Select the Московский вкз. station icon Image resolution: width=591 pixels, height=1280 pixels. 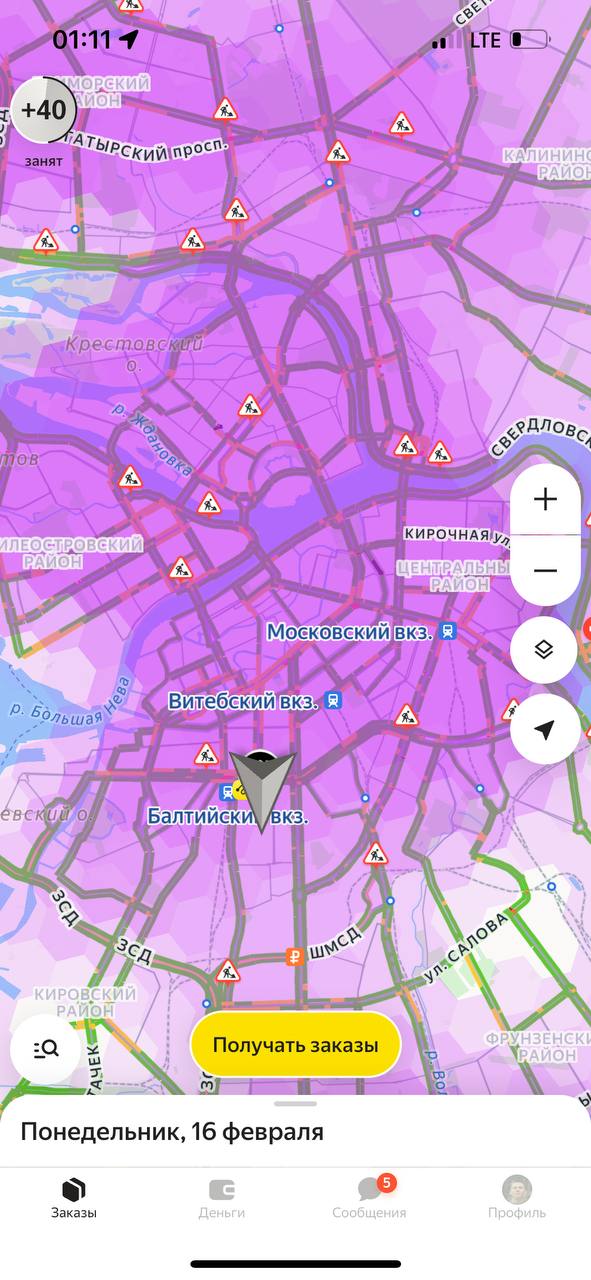point(448,632)
